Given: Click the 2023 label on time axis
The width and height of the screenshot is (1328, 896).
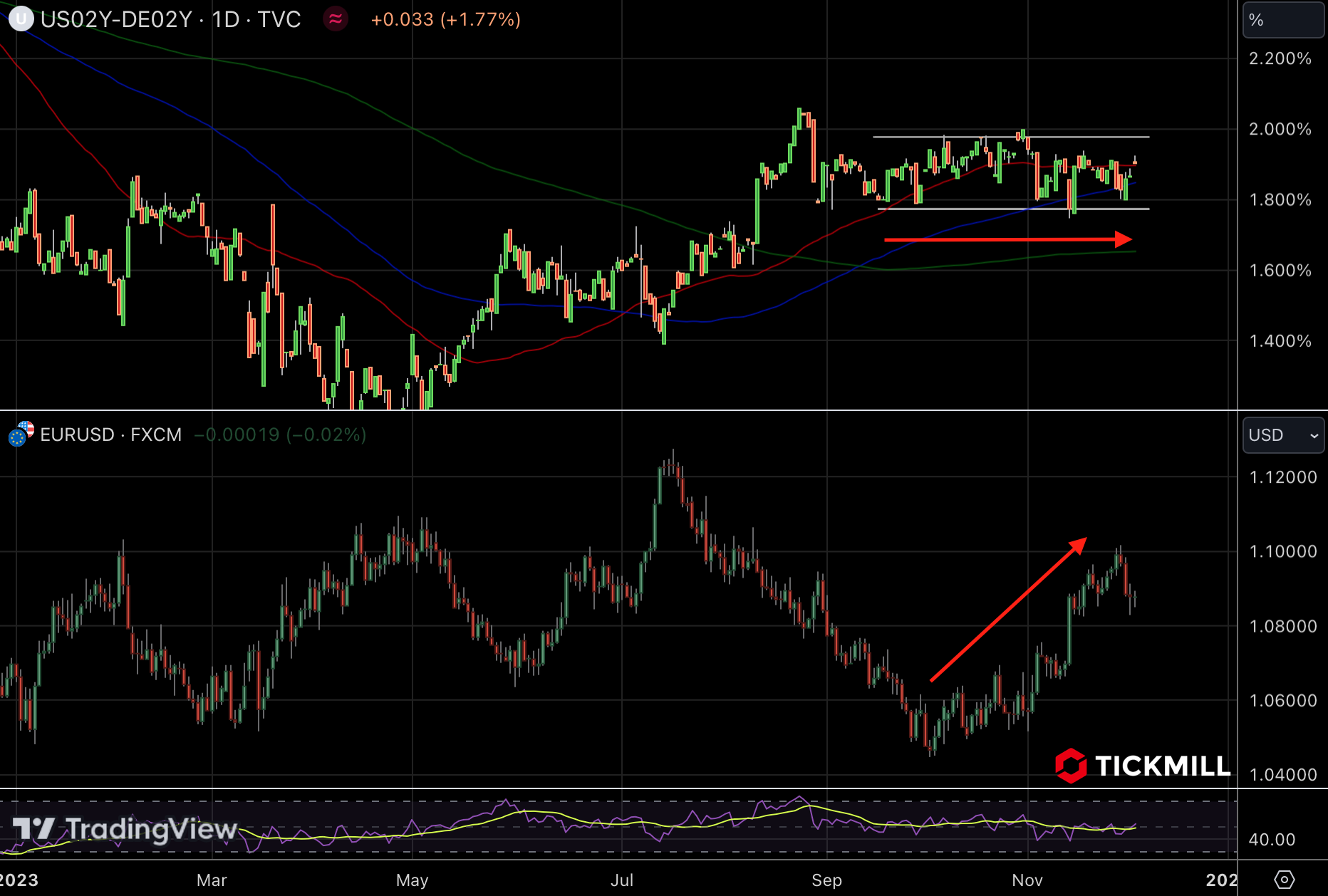Looking at the screenshot, I should [x=19, y=880].
